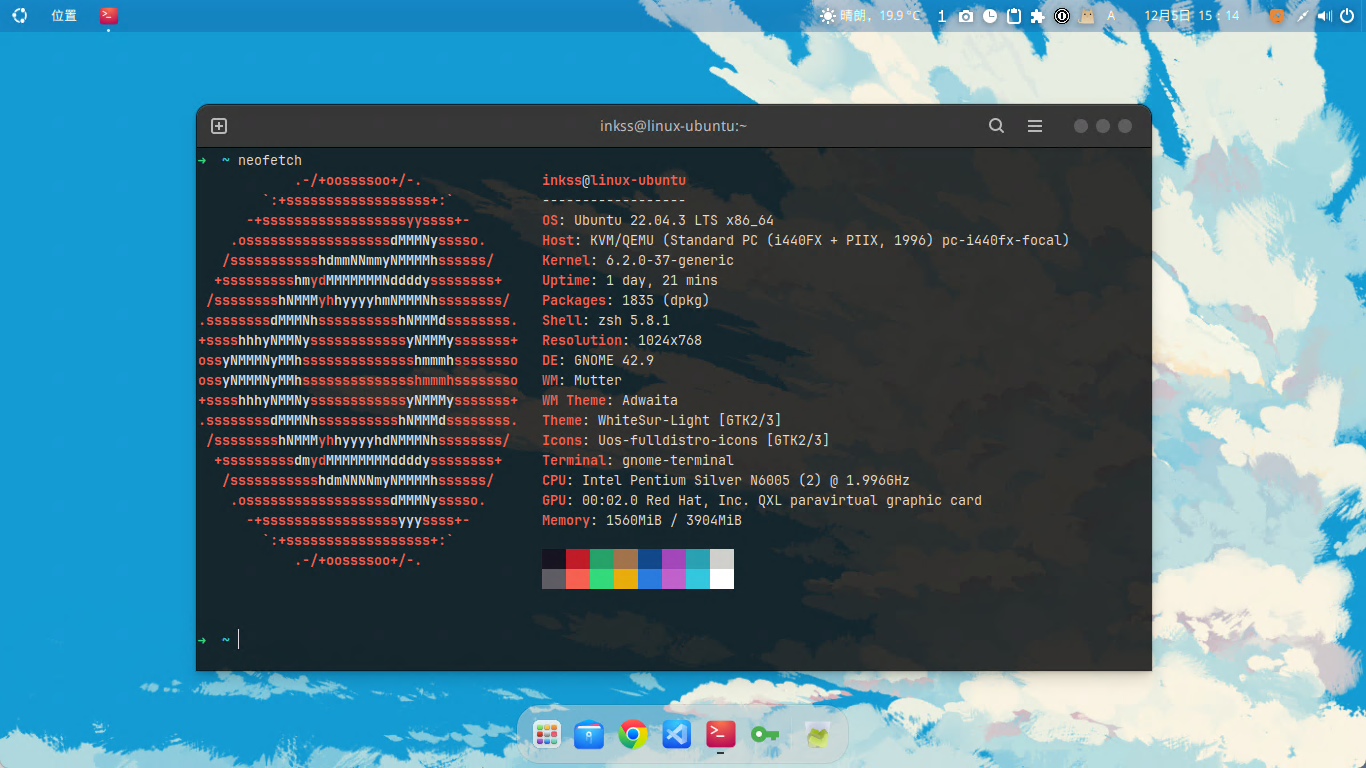Image resolution: width=1366 pixels, height=768 pixels.
Task: Open the green key app in dock
Action: coord(765,735)
